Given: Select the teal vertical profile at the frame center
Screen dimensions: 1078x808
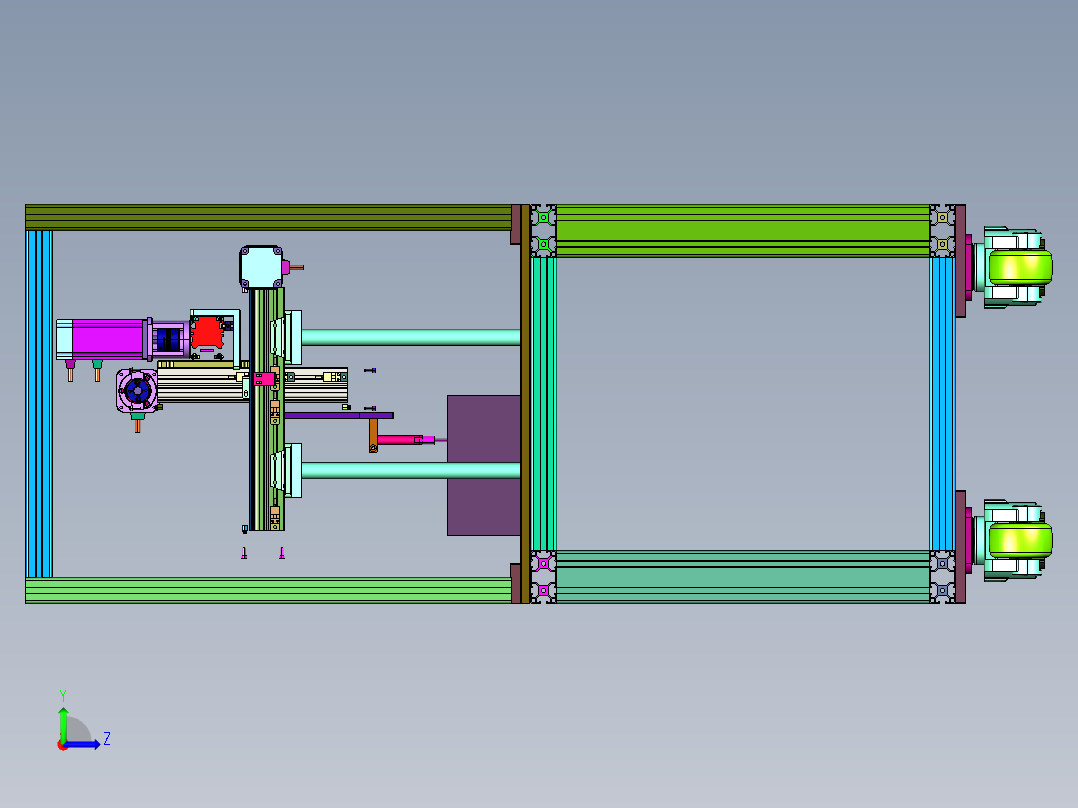Looking at the screenshot, I should click(543, 404).
